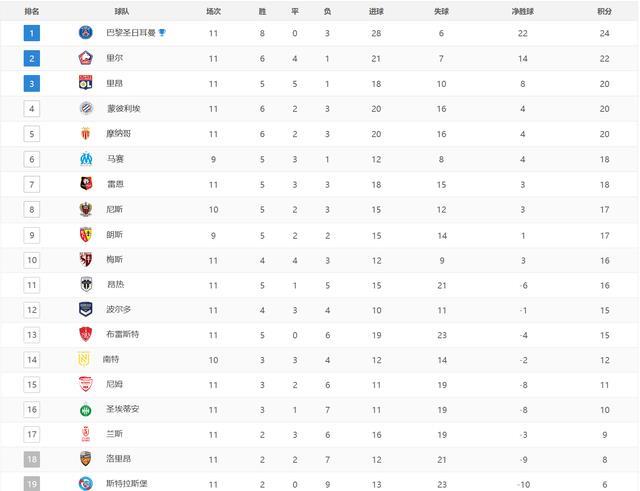The image size is (640, 491).
Task: Click the Lille club crest icon
Action: coord(86,58)
